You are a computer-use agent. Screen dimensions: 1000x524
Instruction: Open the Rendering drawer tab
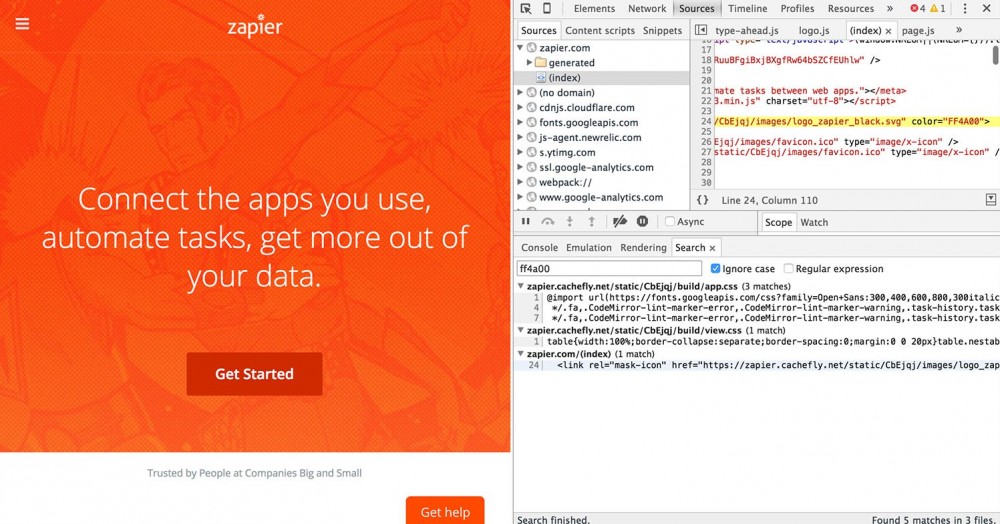click(x=643, y=248)
